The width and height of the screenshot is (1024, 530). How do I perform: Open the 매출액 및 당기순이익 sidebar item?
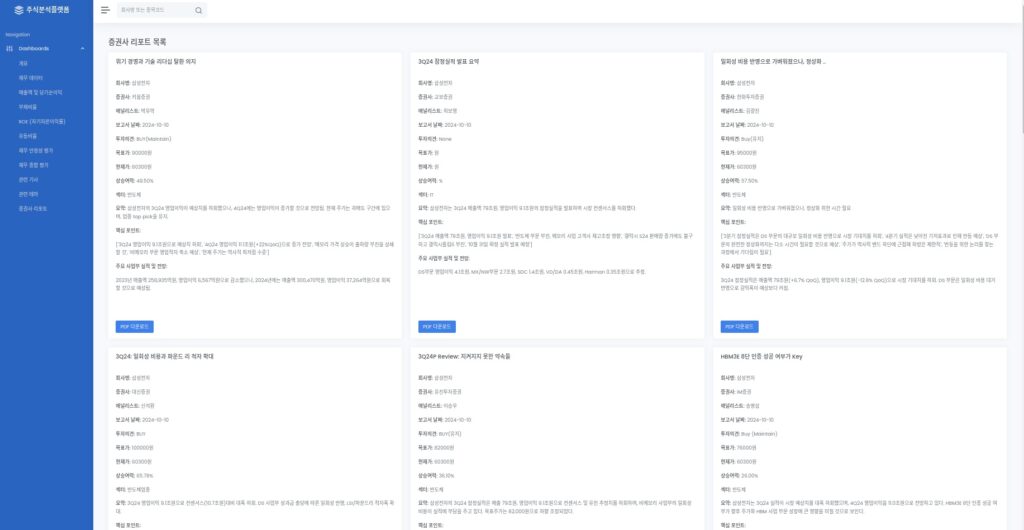pyautogui.click(x=40, y=92)
